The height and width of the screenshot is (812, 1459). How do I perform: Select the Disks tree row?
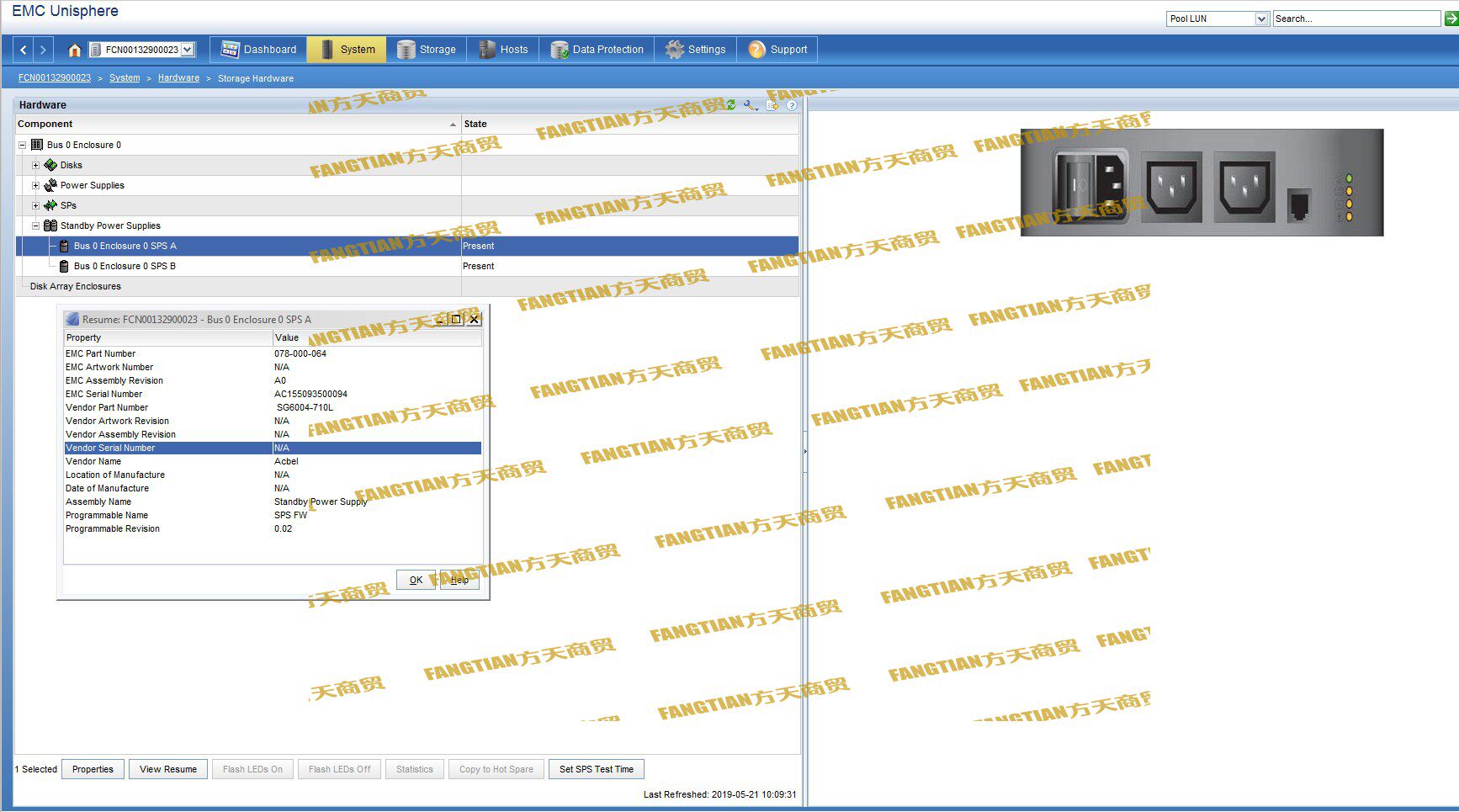(x=407, y=165)
